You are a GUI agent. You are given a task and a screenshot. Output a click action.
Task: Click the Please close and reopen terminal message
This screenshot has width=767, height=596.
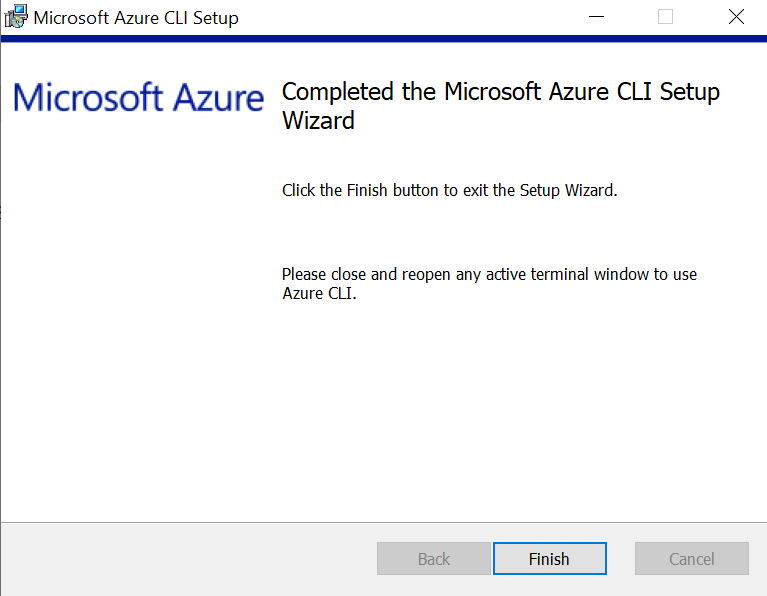489,284
